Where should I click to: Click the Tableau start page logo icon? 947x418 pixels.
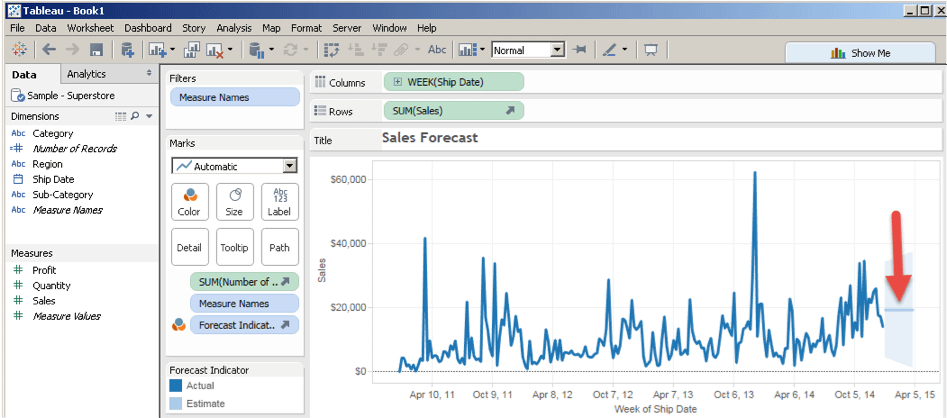click(19, 50)
